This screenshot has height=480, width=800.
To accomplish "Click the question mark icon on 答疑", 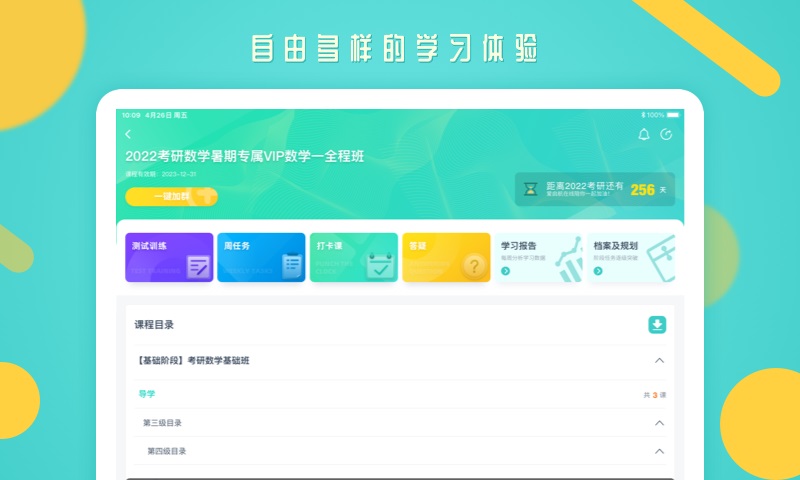I will [x=475, y=266].
